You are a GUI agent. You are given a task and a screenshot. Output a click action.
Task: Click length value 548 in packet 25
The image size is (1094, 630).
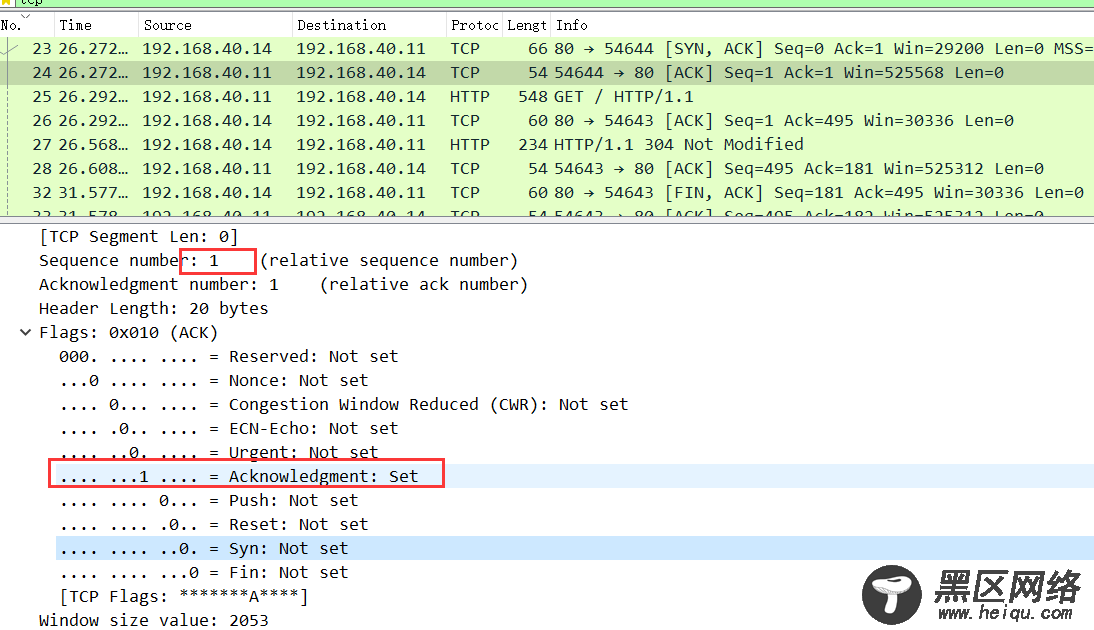pyautogui.click(x=532, y=97)
